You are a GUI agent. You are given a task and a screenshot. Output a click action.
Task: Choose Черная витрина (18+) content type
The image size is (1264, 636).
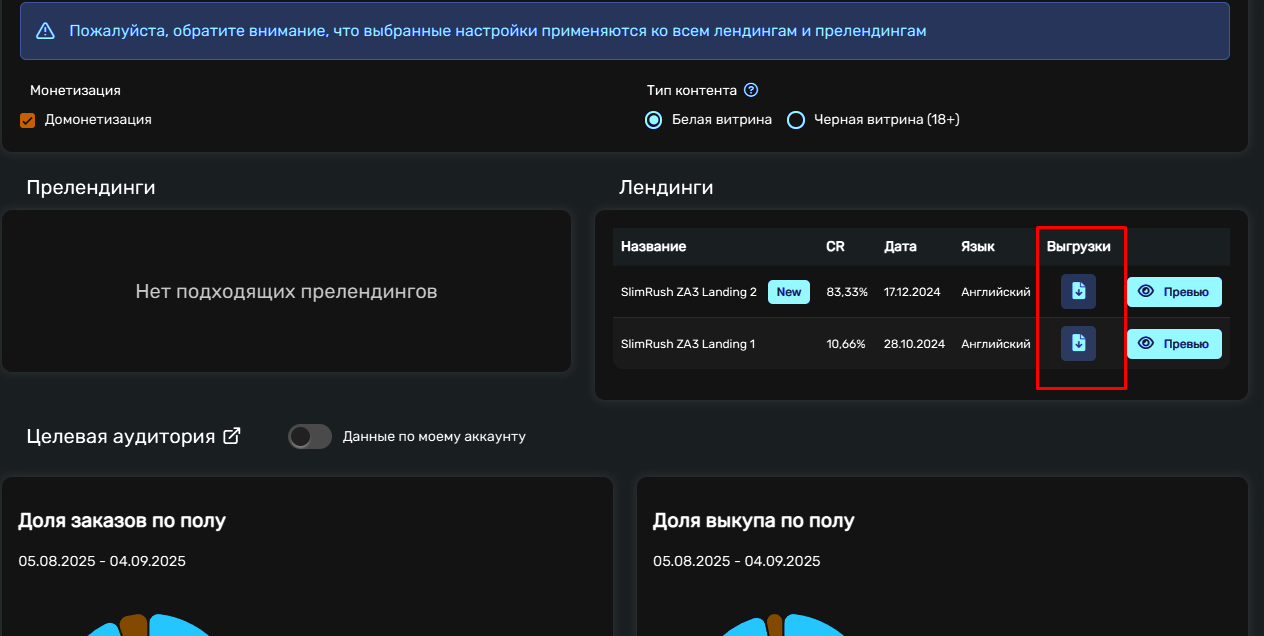click(x=796, y=120)
